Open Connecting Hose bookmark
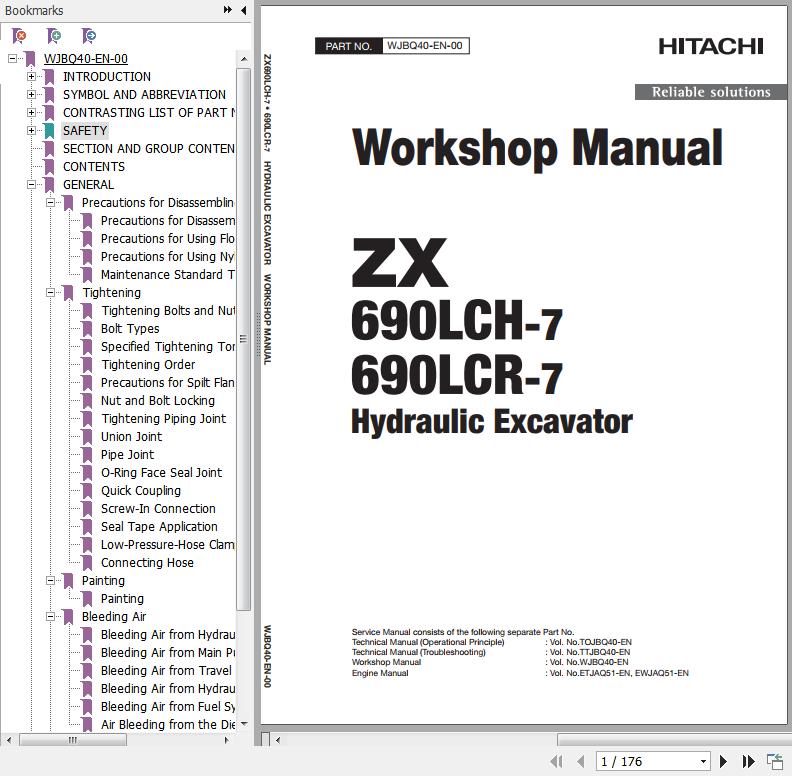 (147, 563)
